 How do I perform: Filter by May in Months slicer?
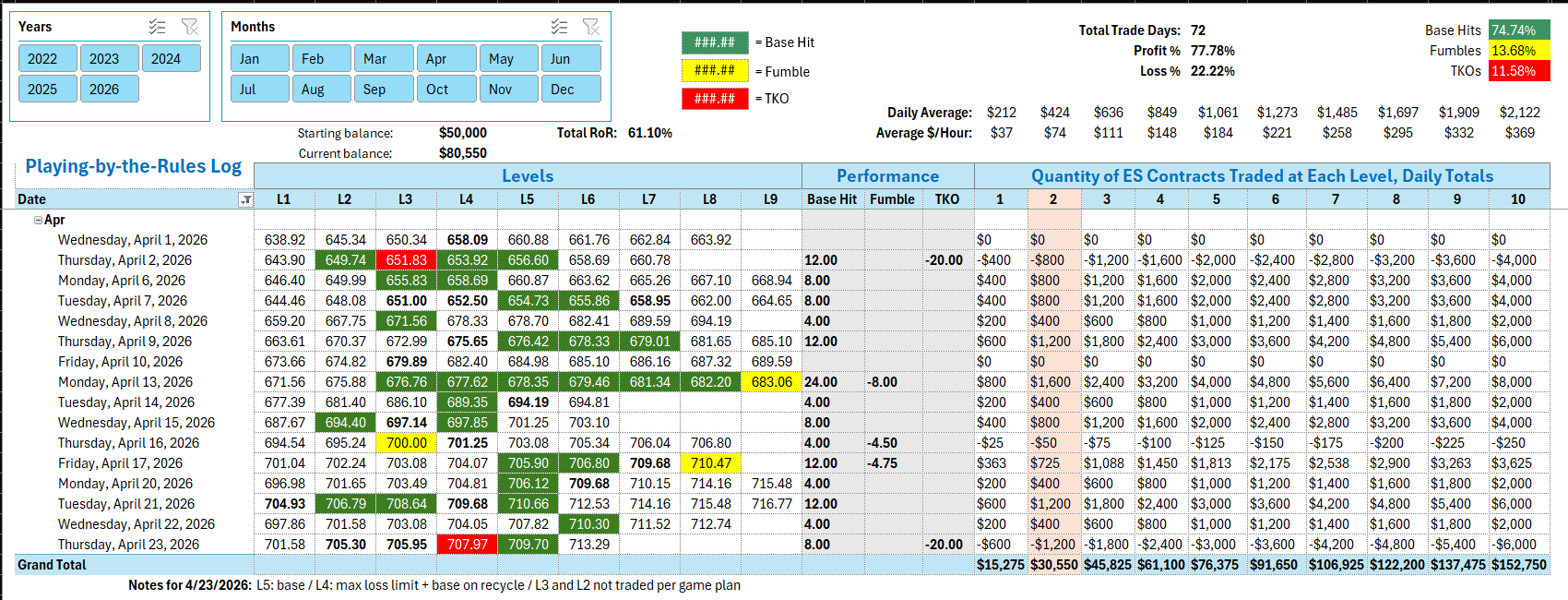coord(508,58)
